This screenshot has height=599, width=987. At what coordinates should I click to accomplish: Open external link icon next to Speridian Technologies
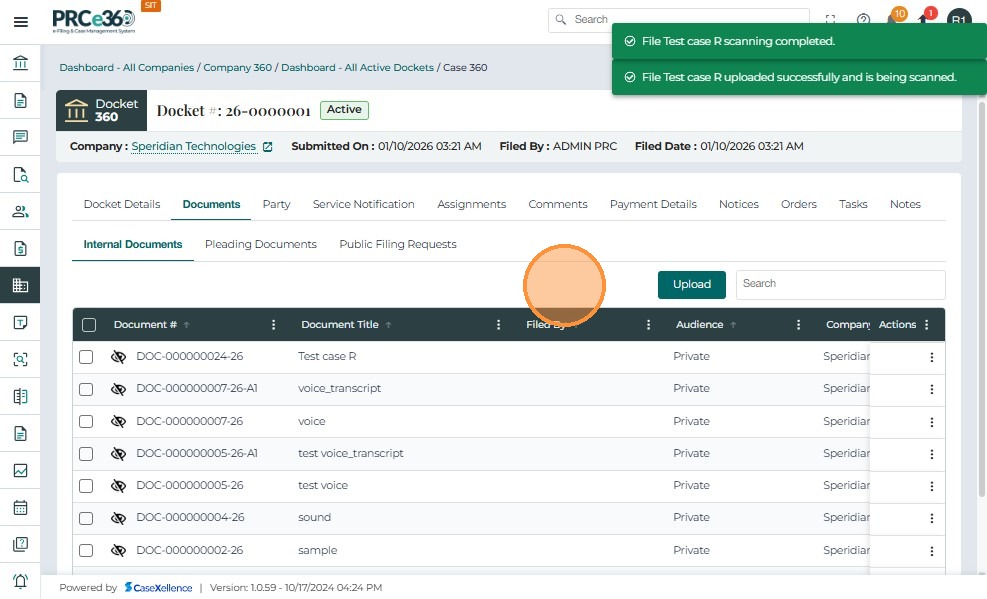click(x=267, y=147)
